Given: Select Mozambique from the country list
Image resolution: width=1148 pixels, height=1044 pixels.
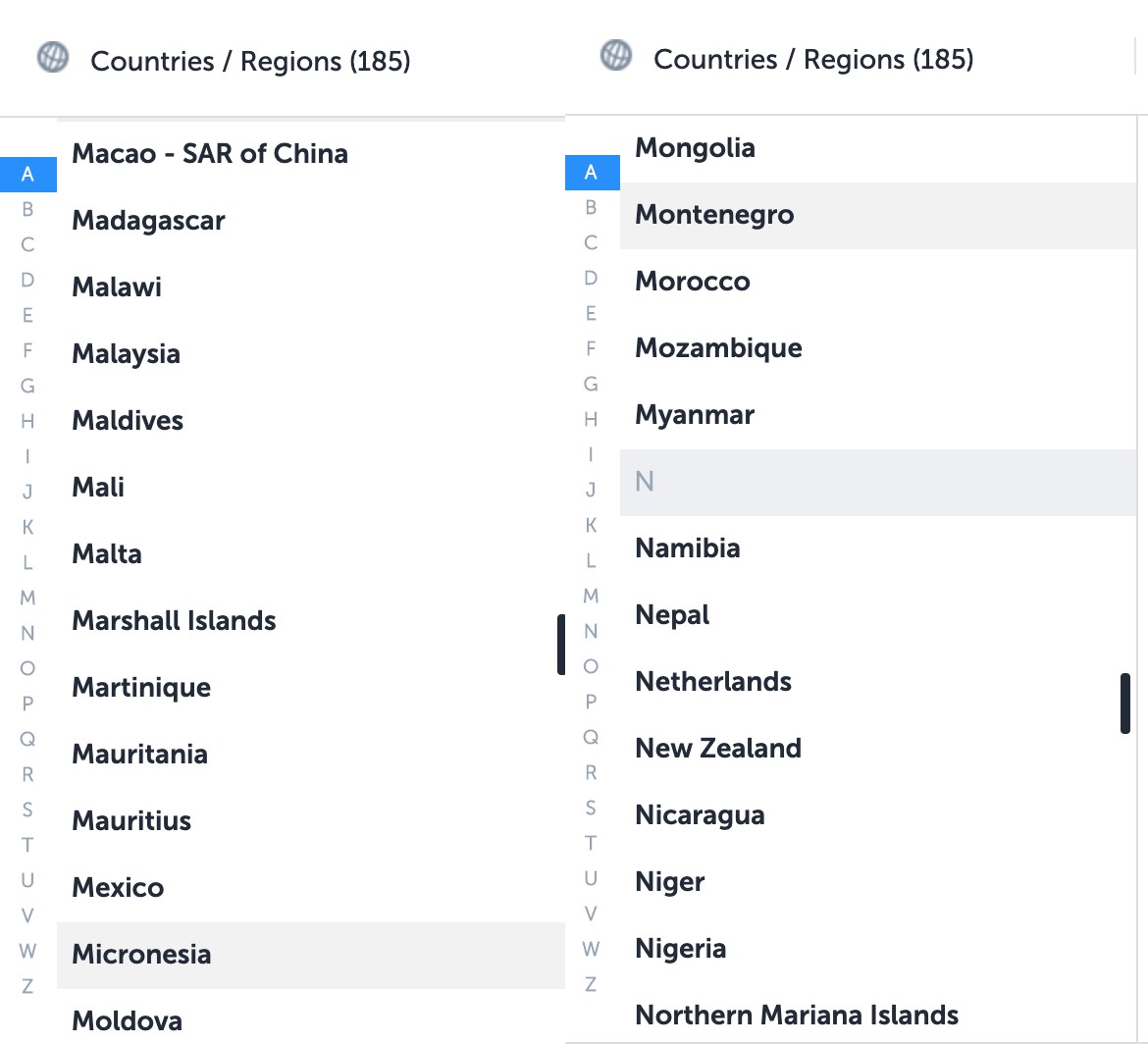Looking at the screenshot, I should tap(718, 347).
